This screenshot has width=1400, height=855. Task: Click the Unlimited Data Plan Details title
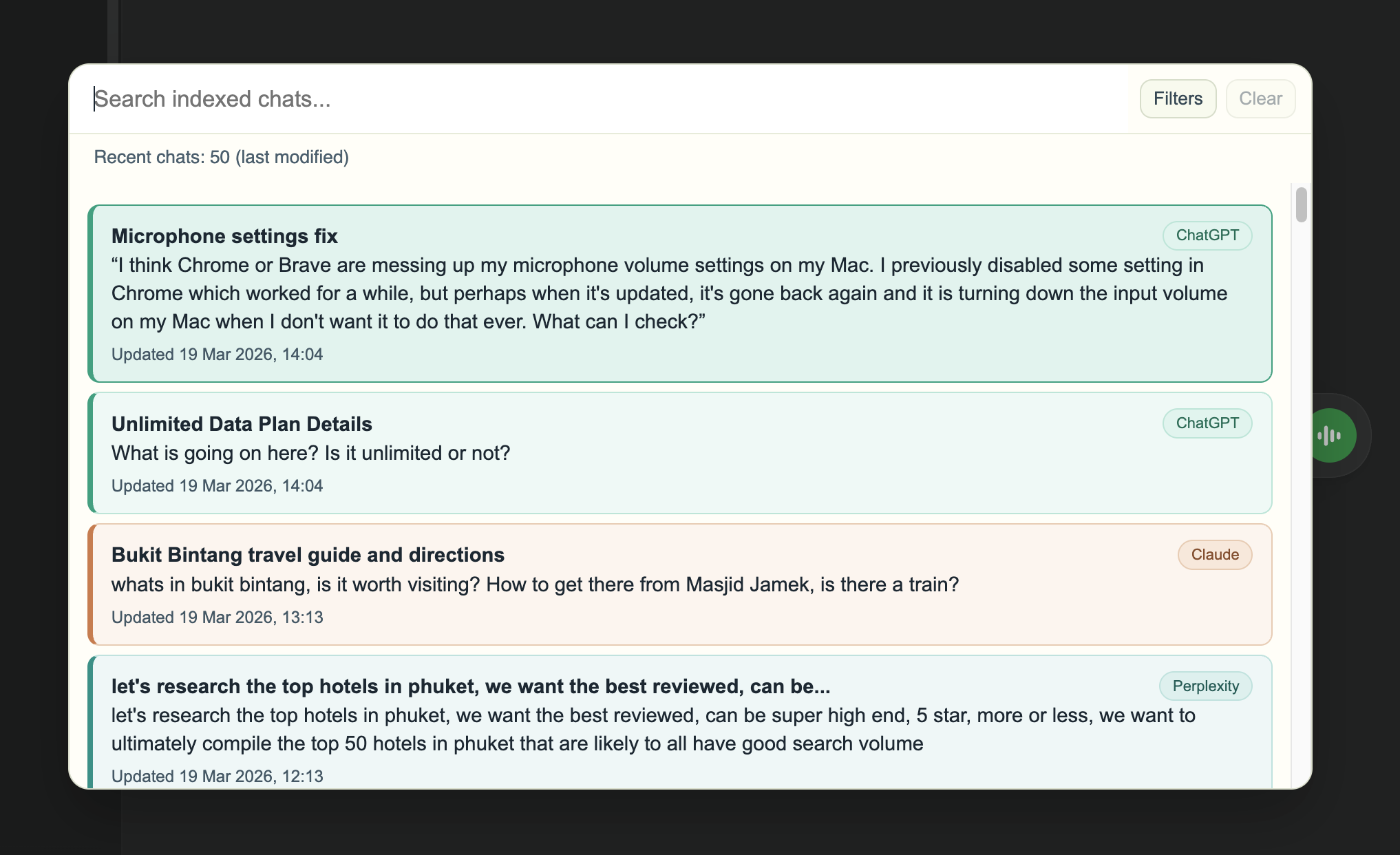coord(242,423)
